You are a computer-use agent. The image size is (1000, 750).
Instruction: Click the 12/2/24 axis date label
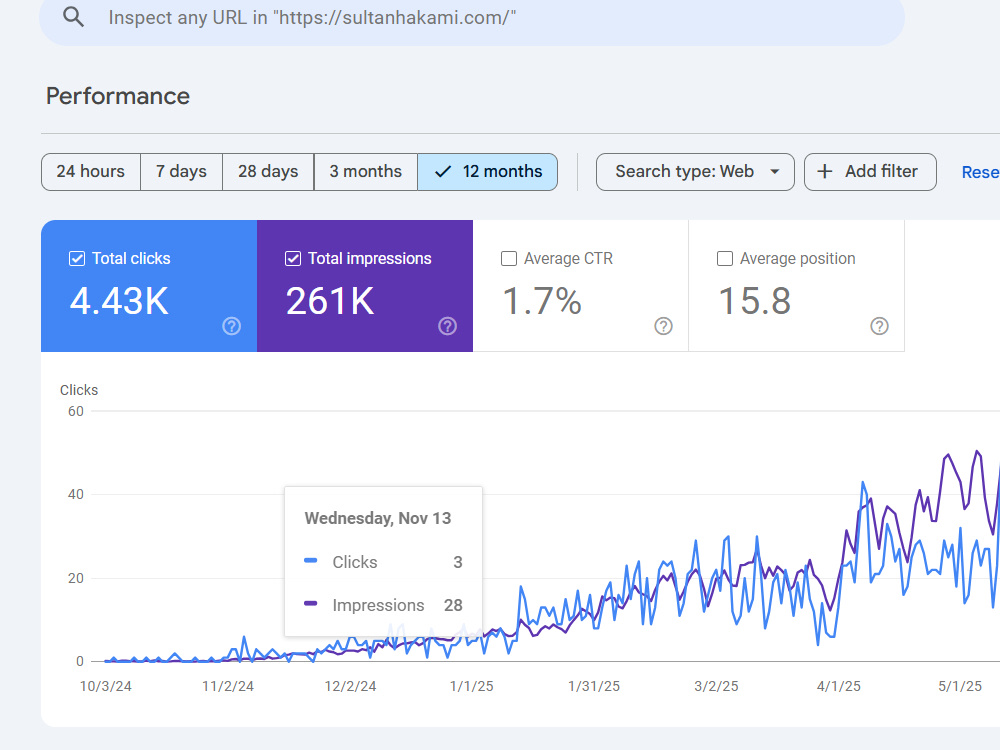tap(350, 686)
